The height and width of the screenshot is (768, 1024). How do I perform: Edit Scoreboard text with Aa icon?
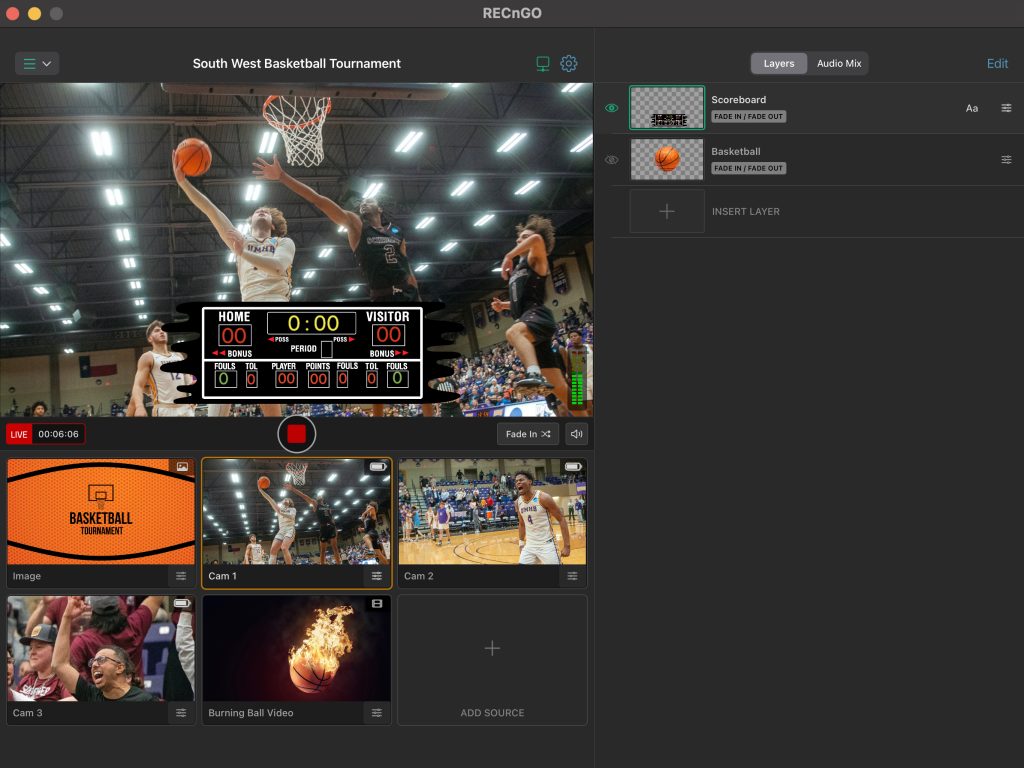[971, 108]
